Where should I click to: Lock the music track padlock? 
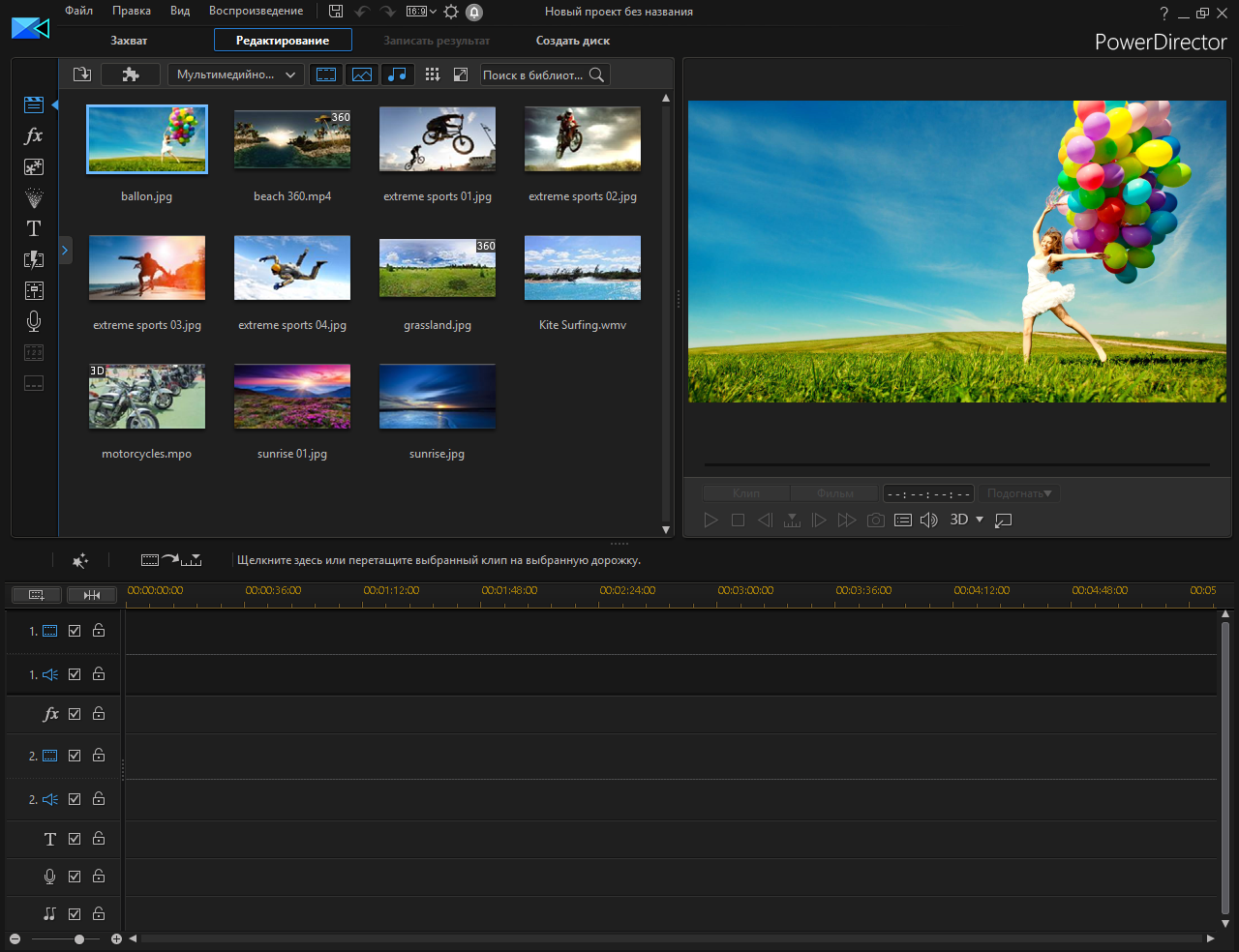point(99,913)
